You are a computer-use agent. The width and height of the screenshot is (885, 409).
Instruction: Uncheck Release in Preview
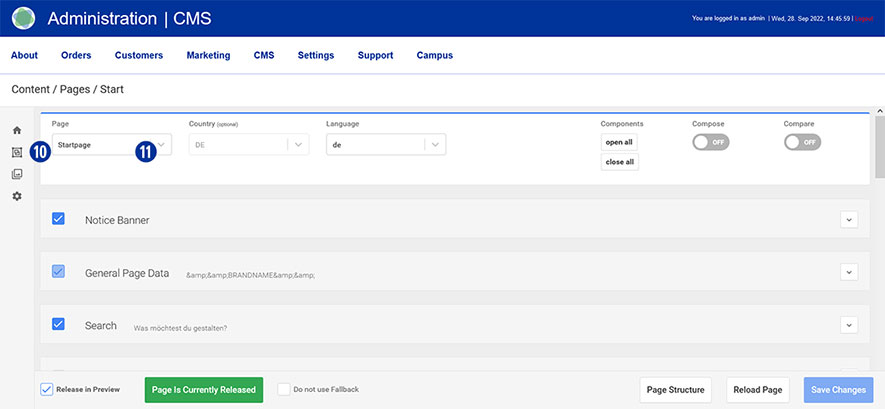(x=47, y=389)
